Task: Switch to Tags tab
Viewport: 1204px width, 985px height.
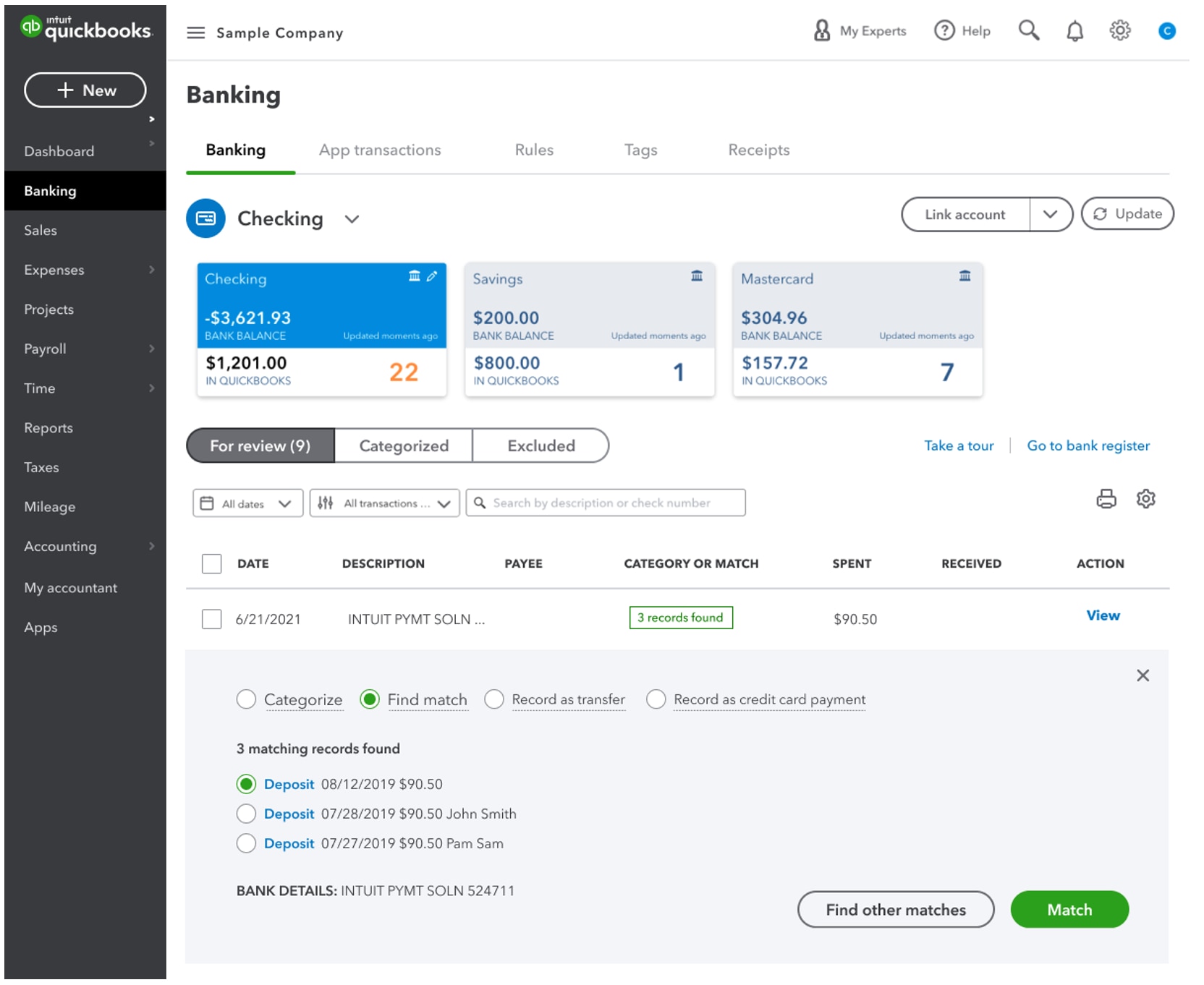Action: click(x=640, y=150)
